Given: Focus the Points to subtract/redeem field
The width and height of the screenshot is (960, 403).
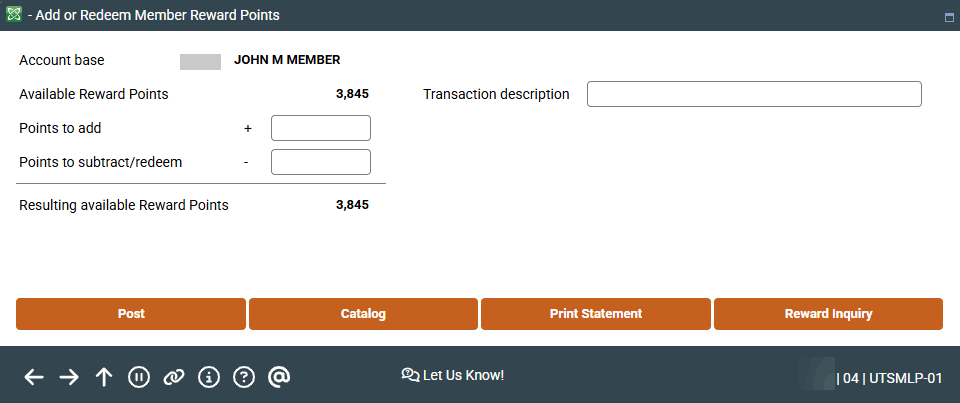Looking at the screenshot, I should click(321, 162).
